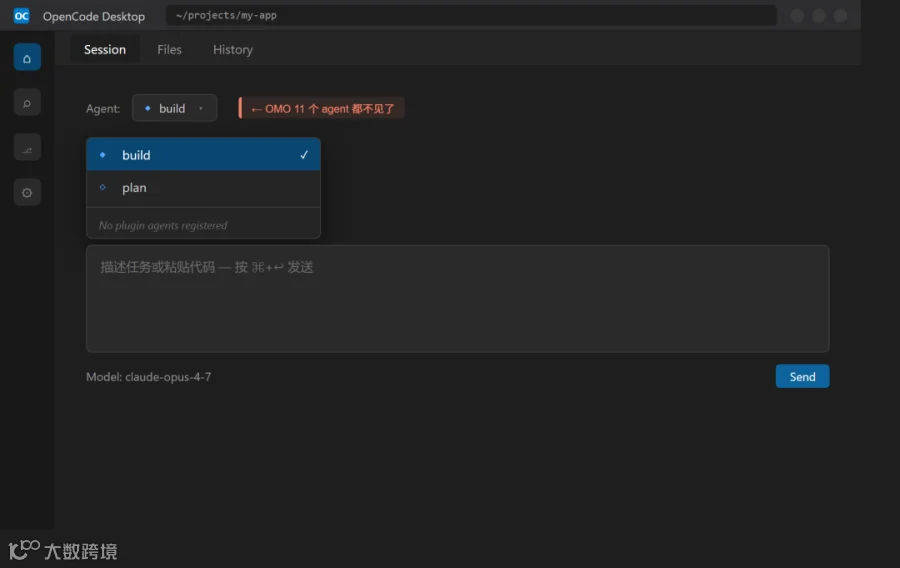Viewport: 900px width, 568px height.
Task: Select the build agent option
Action: pos(203,154)
